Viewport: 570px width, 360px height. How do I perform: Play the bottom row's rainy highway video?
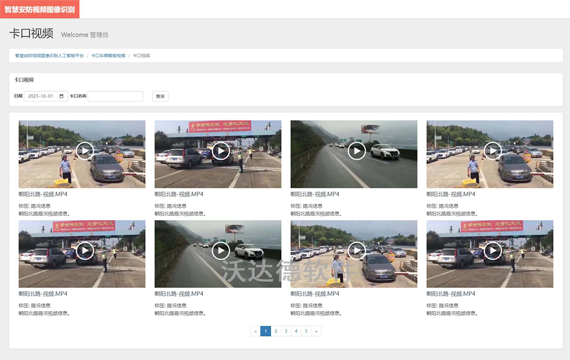(x=221, y=251)
